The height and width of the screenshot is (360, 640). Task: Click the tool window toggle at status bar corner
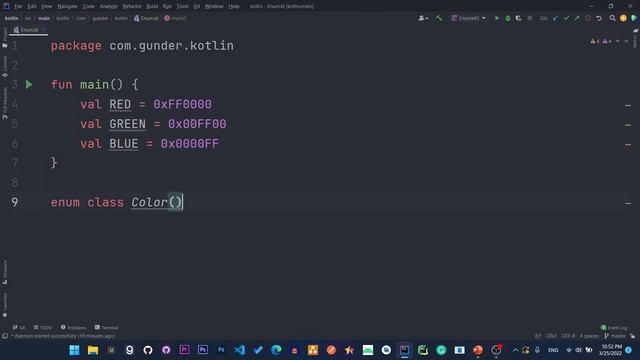point(5,336)
